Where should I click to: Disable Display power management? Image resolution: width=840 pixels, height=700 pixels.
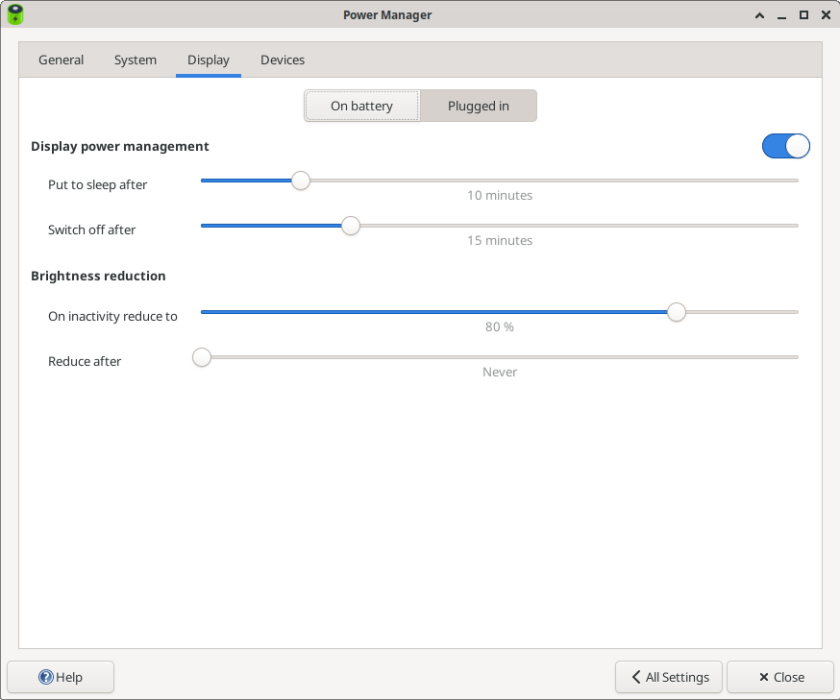[786, 146]
